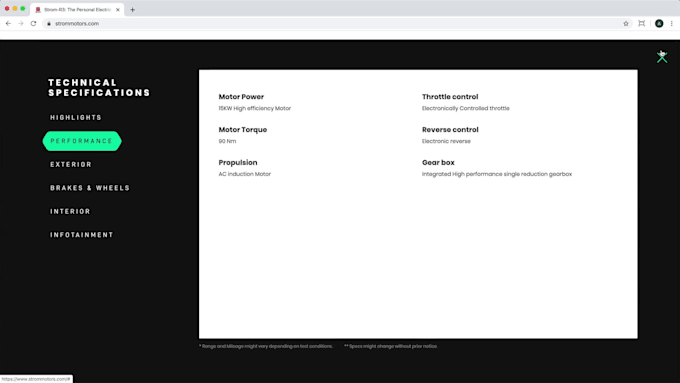The image size is (680, 383).
Task: Click the 'Electronic reverse' text
Action: 446,141
